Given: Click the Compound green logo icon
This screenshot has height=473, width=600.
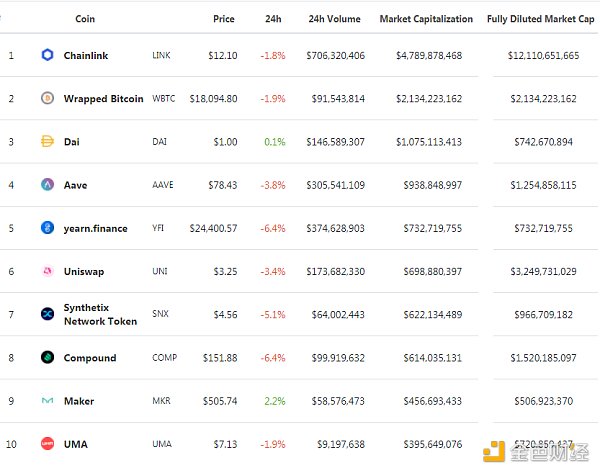Looking at the screenshot, I should coord(47,357).
